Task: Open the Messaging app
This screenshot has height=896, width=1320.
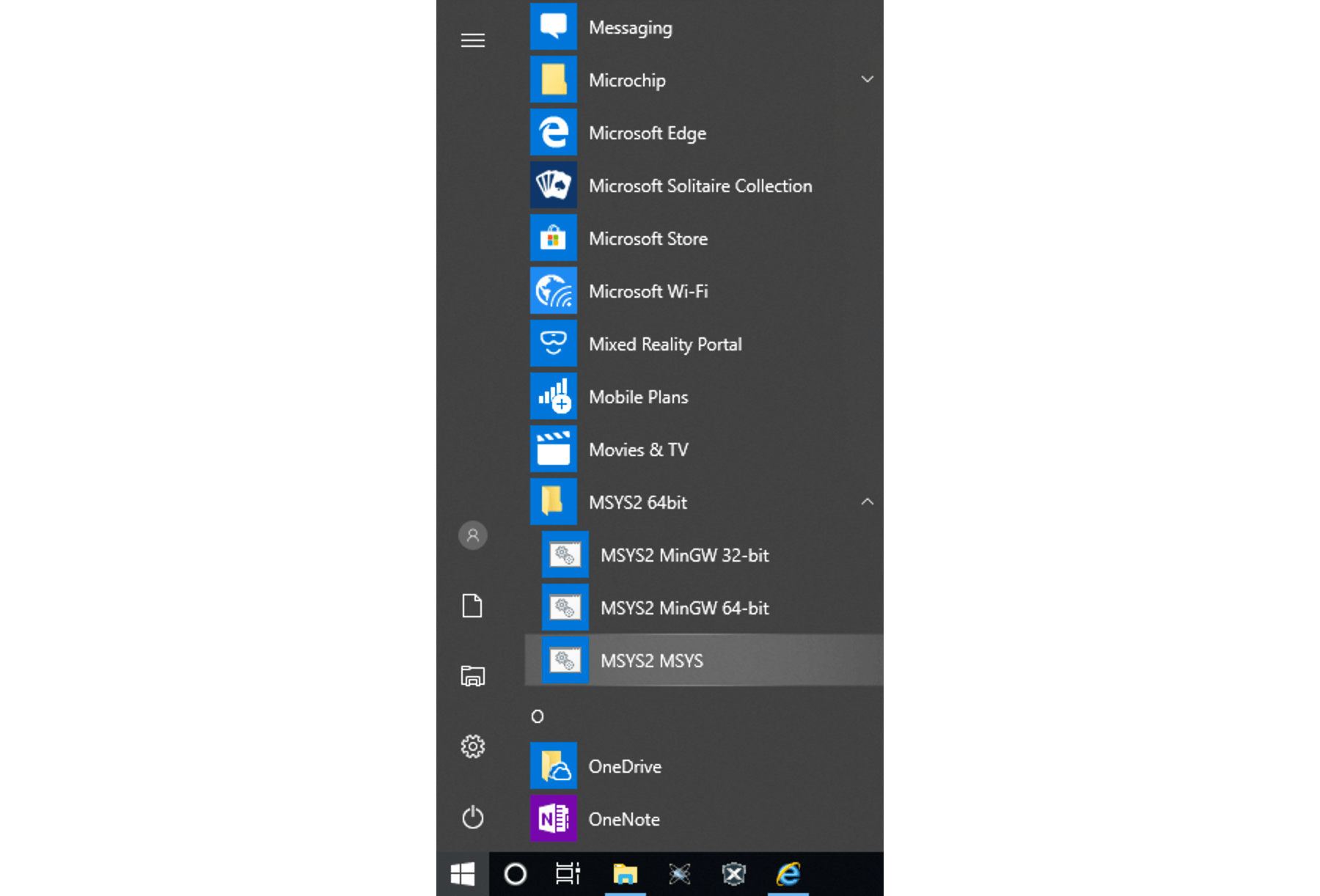Action: 631,27
